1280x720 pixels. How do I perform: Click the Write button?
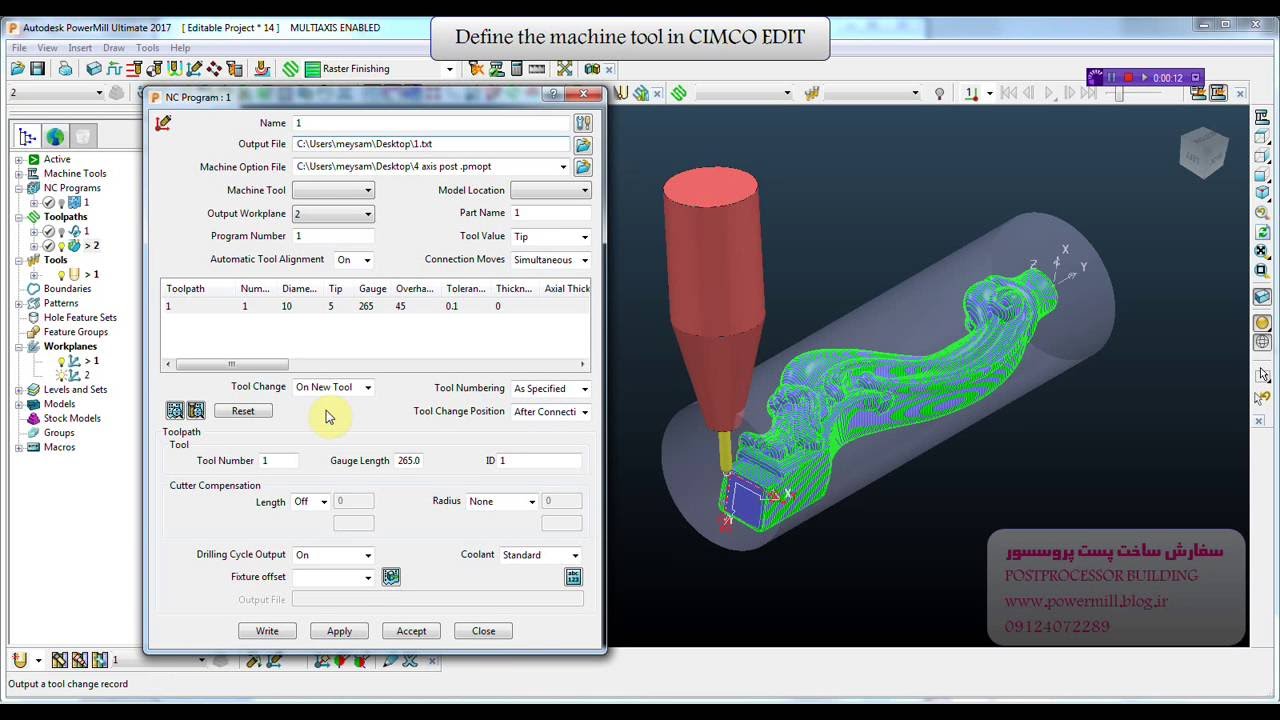pos(267,631)
